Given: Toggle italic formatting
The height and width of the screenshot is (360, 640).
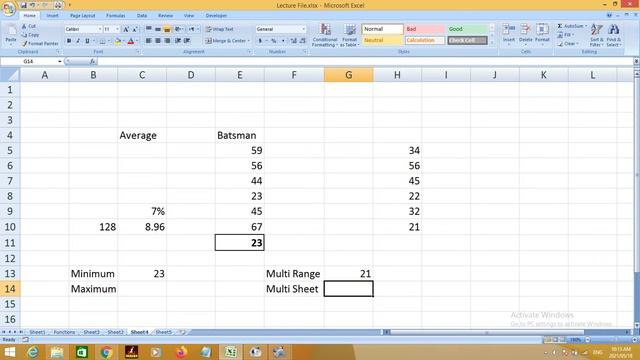Looking at the screenshot, I should 78,41.
